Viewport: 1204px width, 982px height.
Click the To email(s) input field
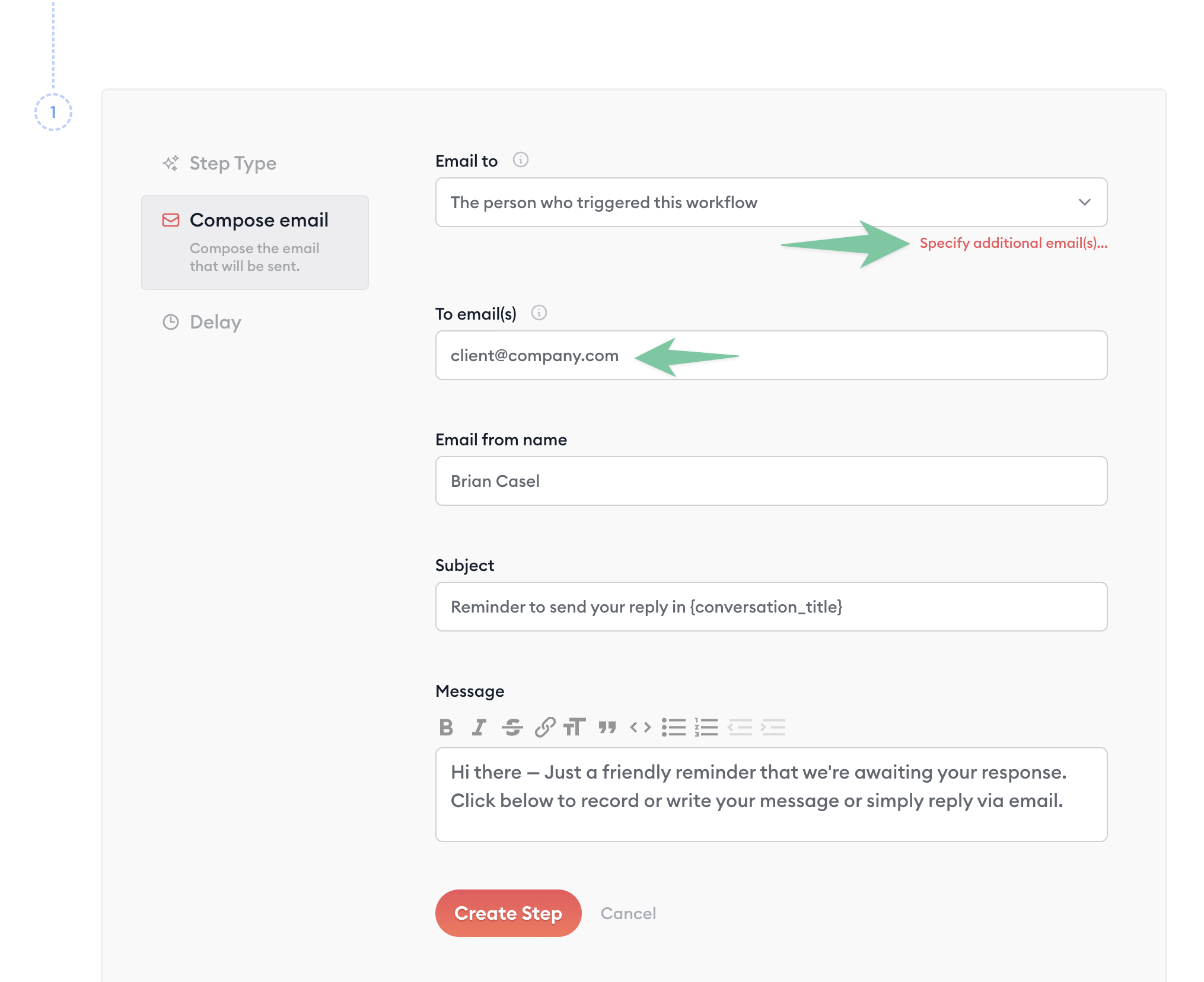pos(771,355)
